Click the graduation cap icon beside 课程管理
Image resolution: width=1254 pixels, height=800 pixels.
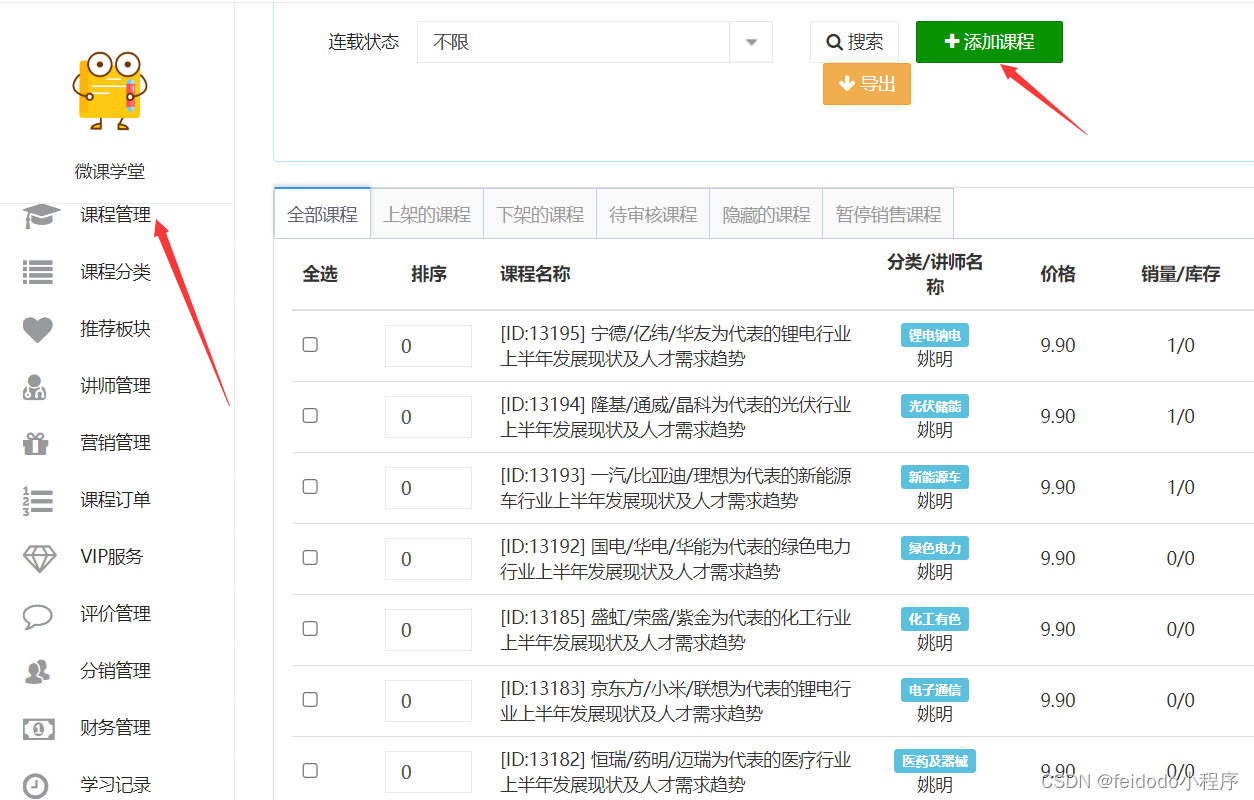[40, 216]
